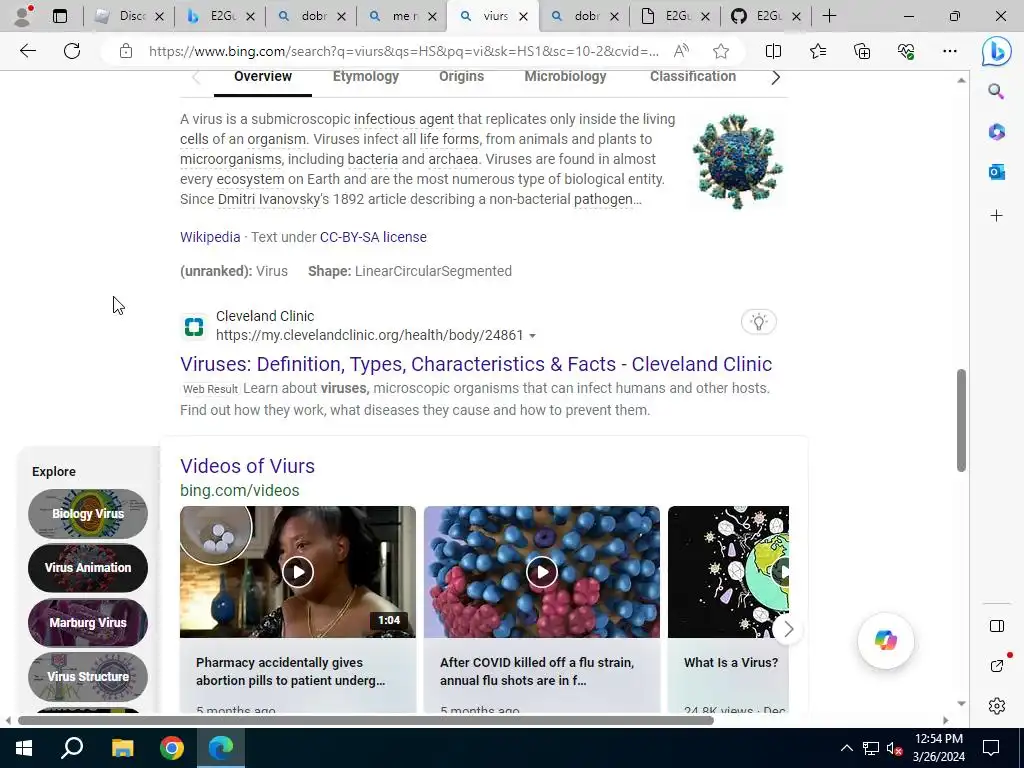Viewport: 1024px width, 768px height.
Task: Open Browser essentials heart icon
Action: click(906, 51)
